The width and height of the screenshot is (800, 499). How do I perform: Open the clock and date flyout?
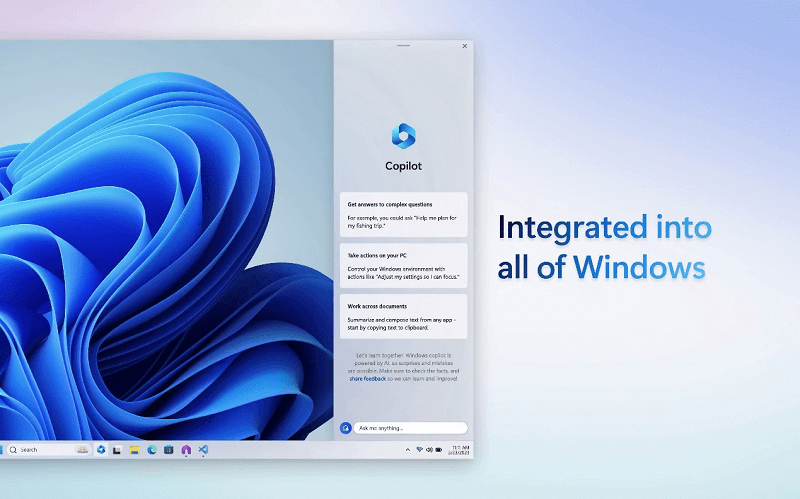pos(459,450)
